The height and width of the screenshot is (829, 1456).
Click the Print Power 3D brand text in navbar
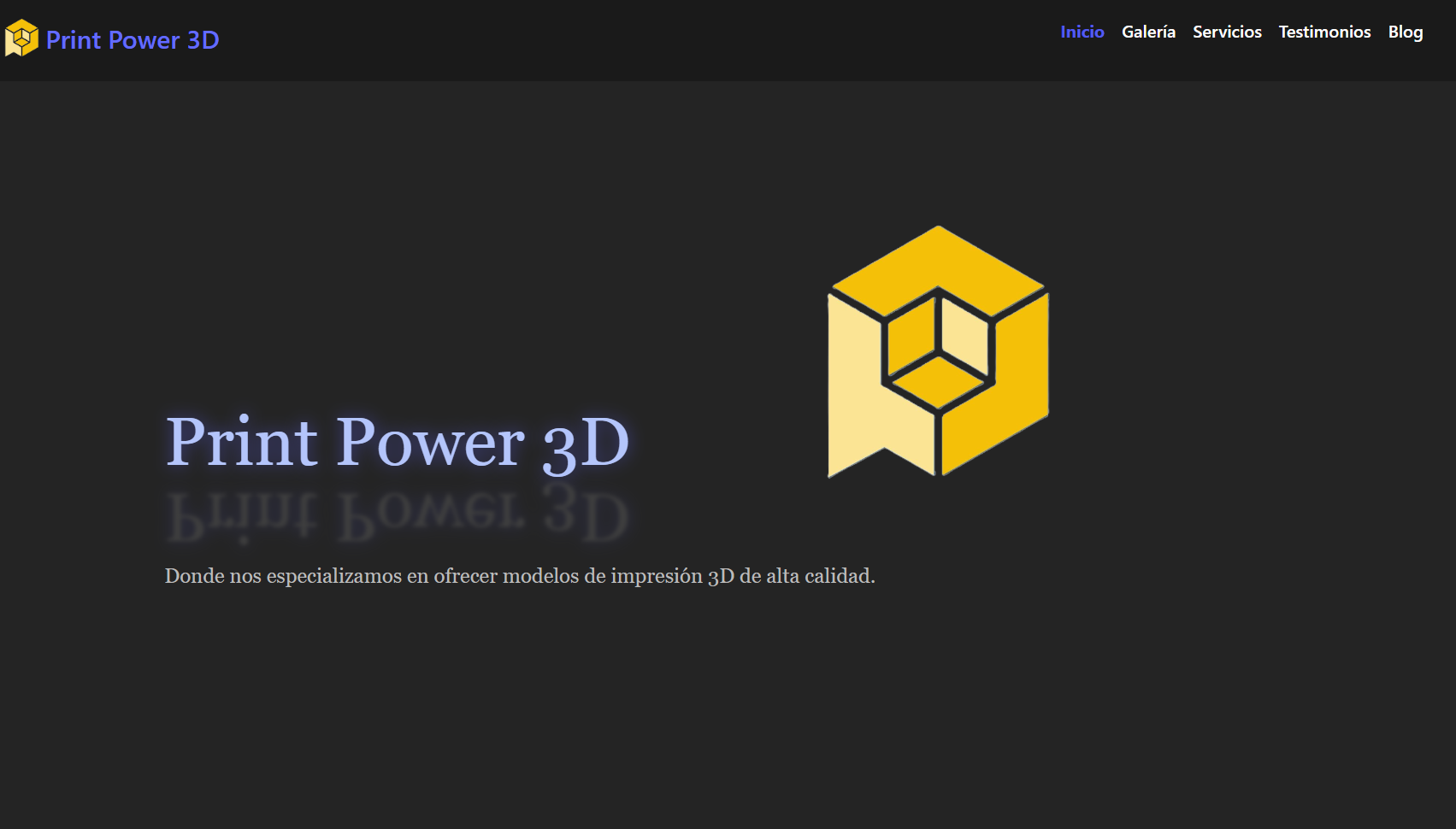click(x=133, y=40)
